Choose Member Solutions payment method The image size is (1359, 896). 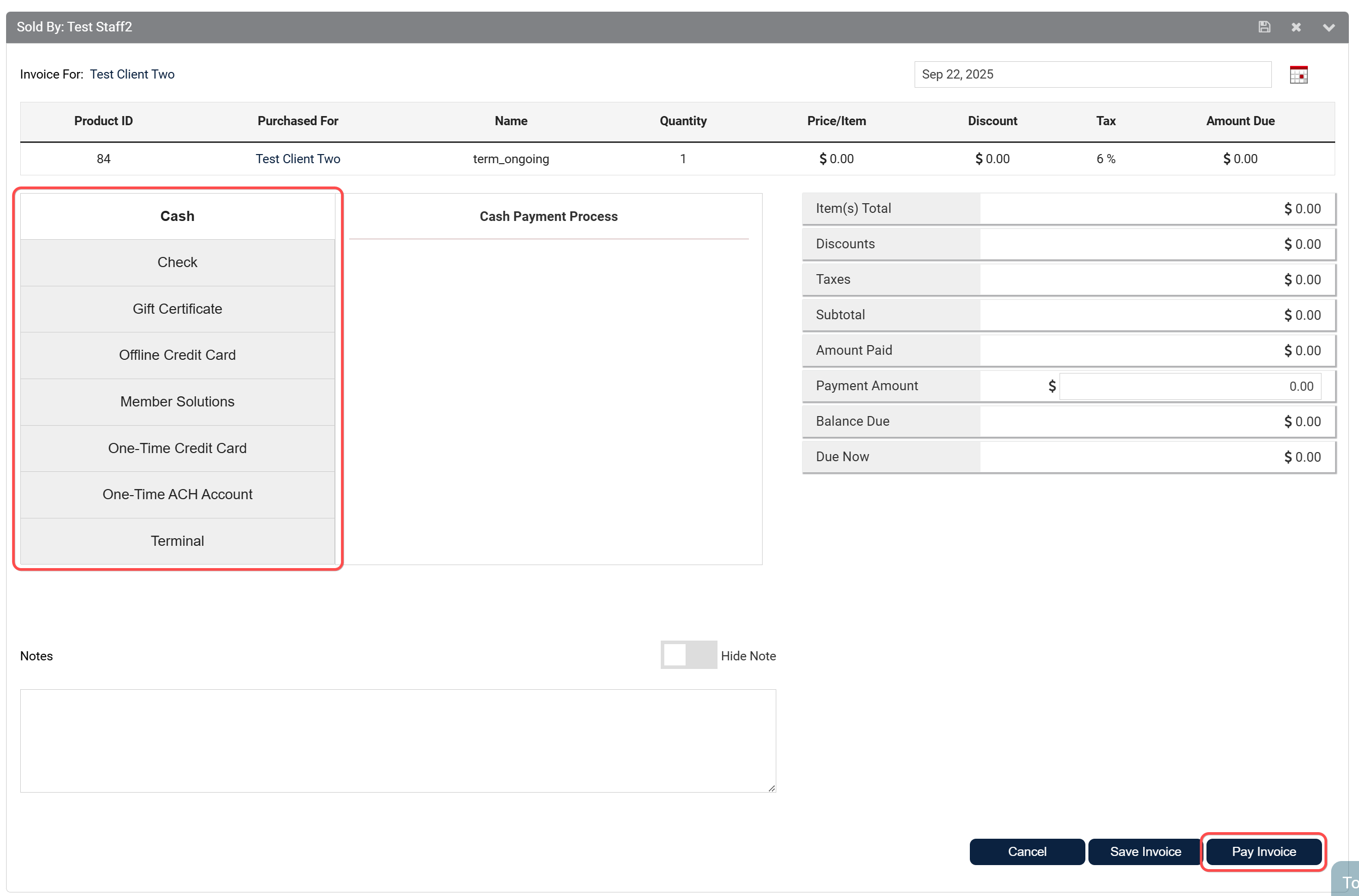[177, 402]
